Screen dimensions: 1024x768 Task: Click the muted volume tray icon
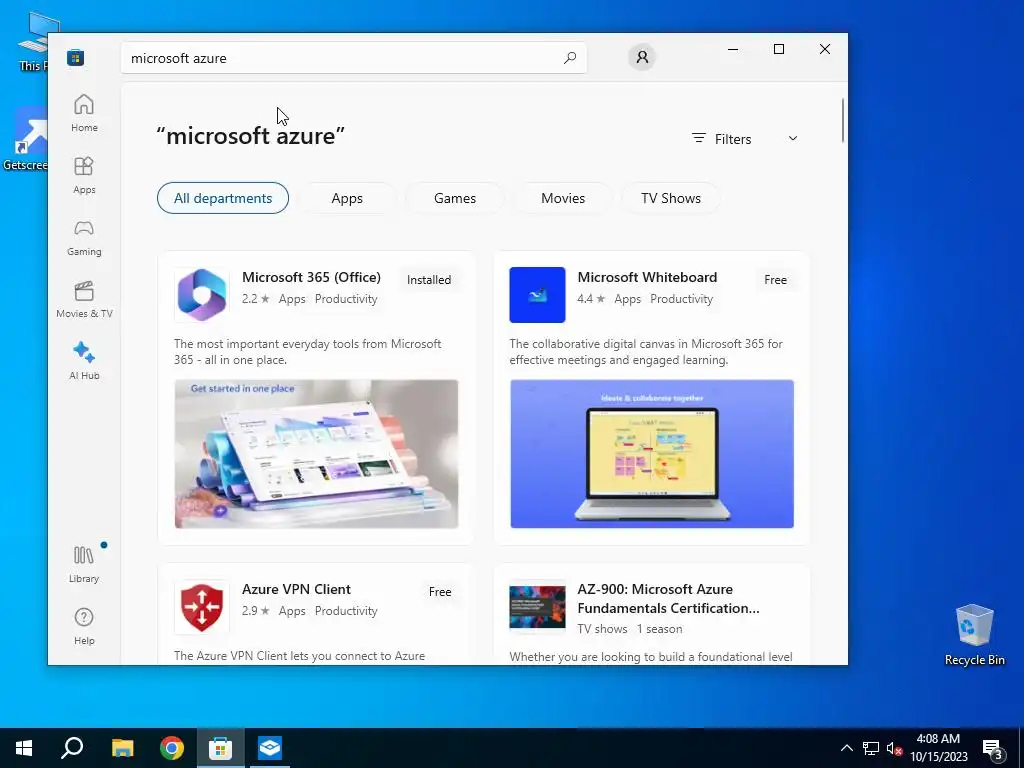click(894, 748)
